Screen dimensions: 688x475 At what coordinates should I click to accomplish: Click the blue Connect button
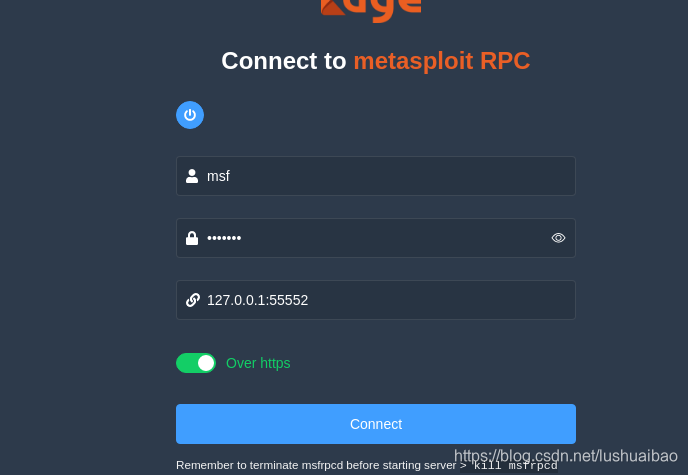376,424
